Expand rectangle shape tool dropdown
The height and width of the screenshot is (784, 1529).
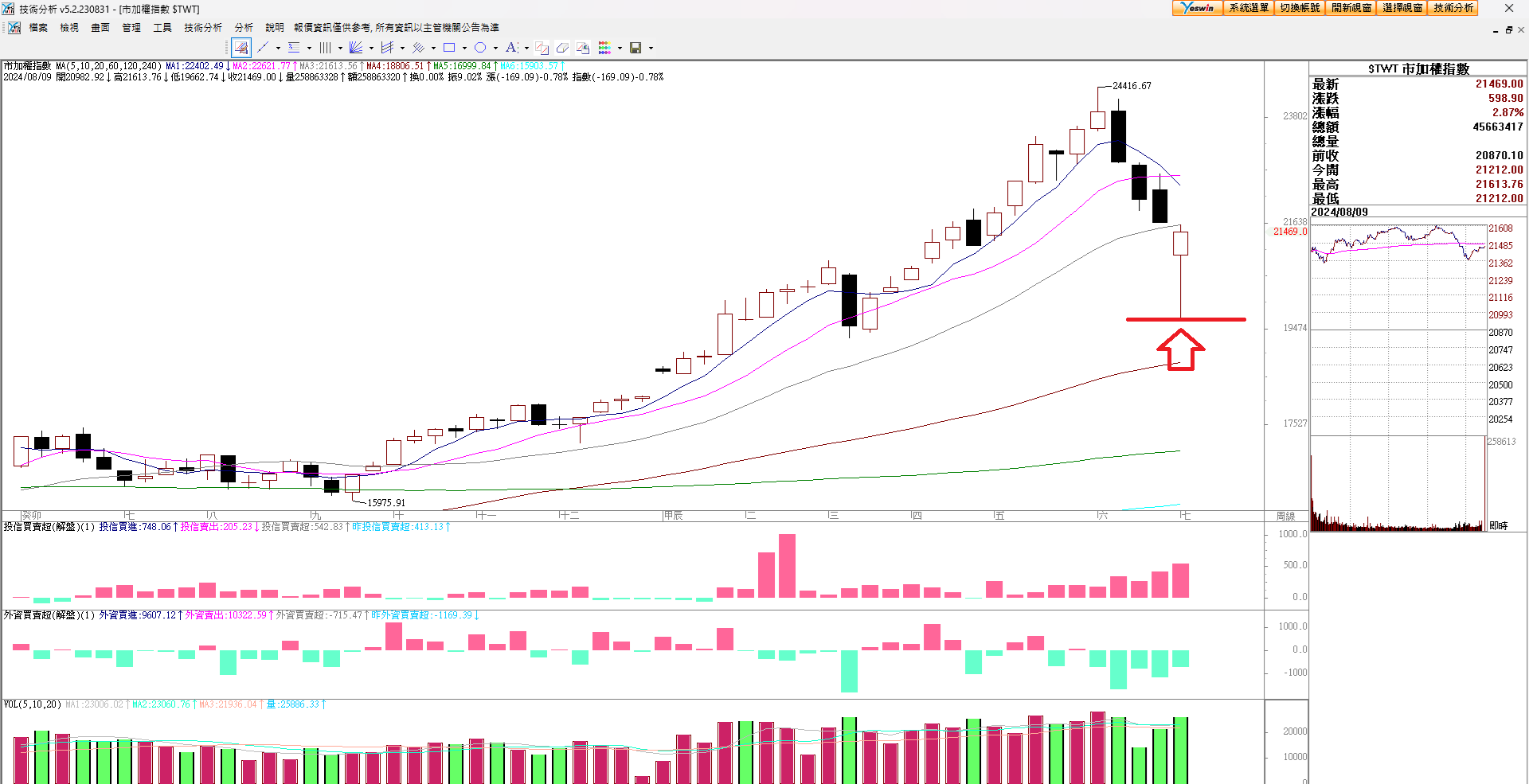(464, 48)
